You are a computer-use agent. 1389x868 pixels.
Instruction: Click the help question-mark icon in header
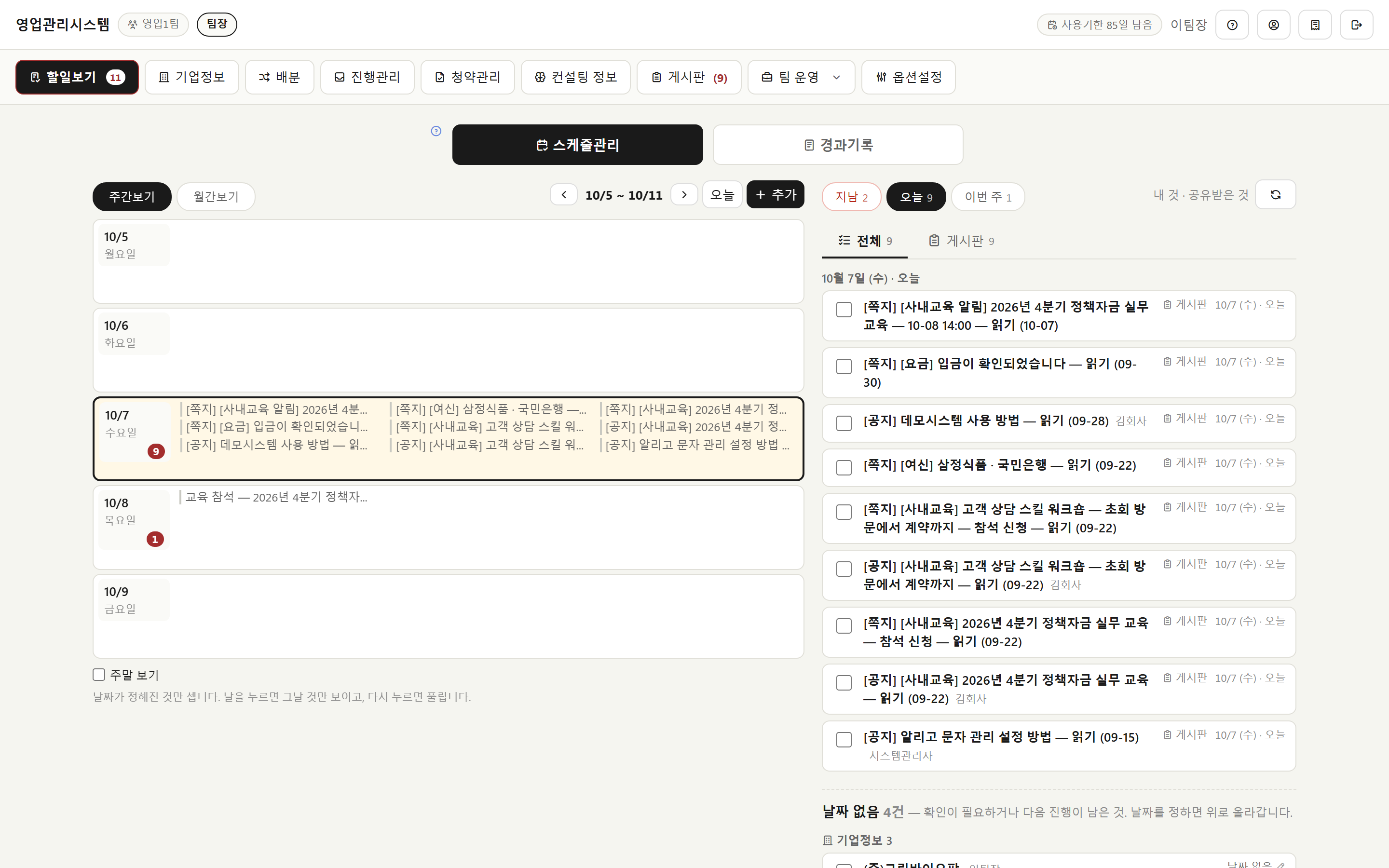(1232, 25)
